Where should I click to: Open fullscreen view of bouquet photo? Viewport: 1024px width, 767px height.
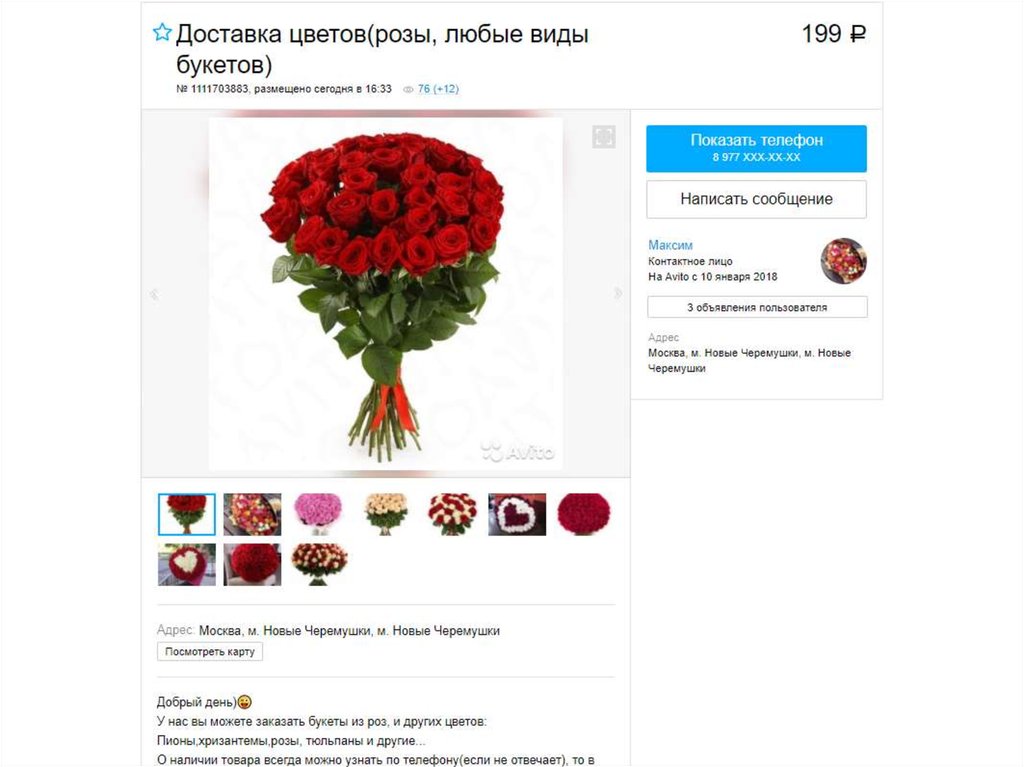603,137
